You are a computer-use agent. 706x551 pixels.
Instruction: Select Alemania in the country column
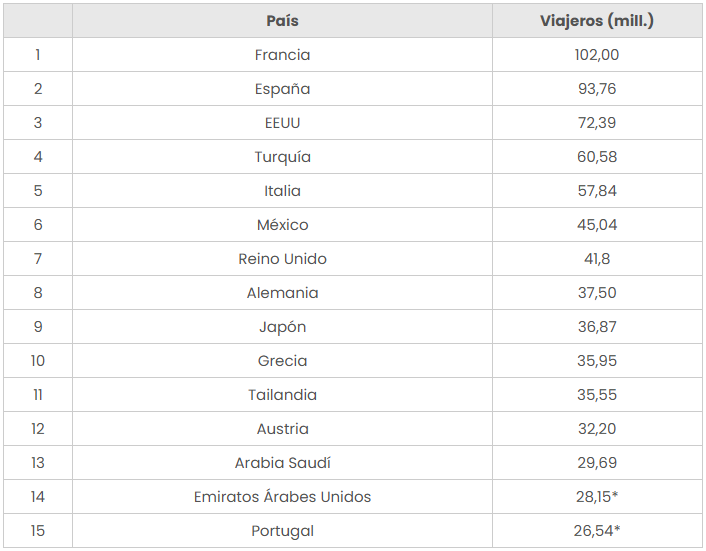click(x=282, y=293)
